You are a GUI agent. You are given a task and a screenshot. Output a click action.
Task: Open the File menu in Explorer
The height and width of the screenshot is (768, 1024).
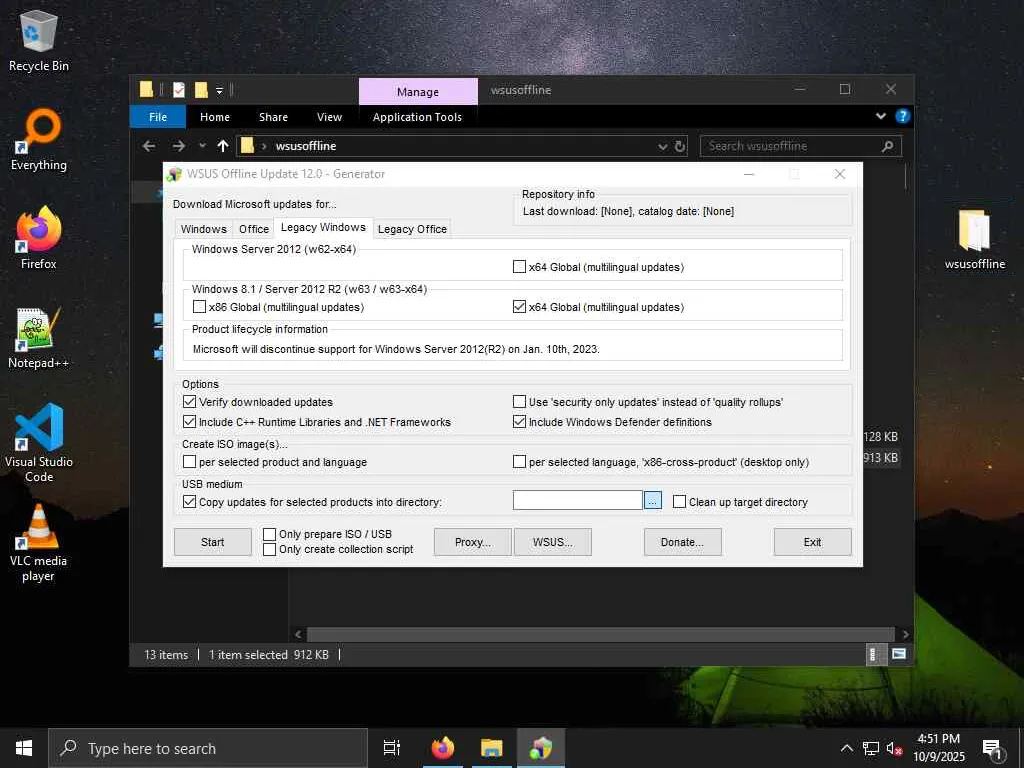pos(158,117)
